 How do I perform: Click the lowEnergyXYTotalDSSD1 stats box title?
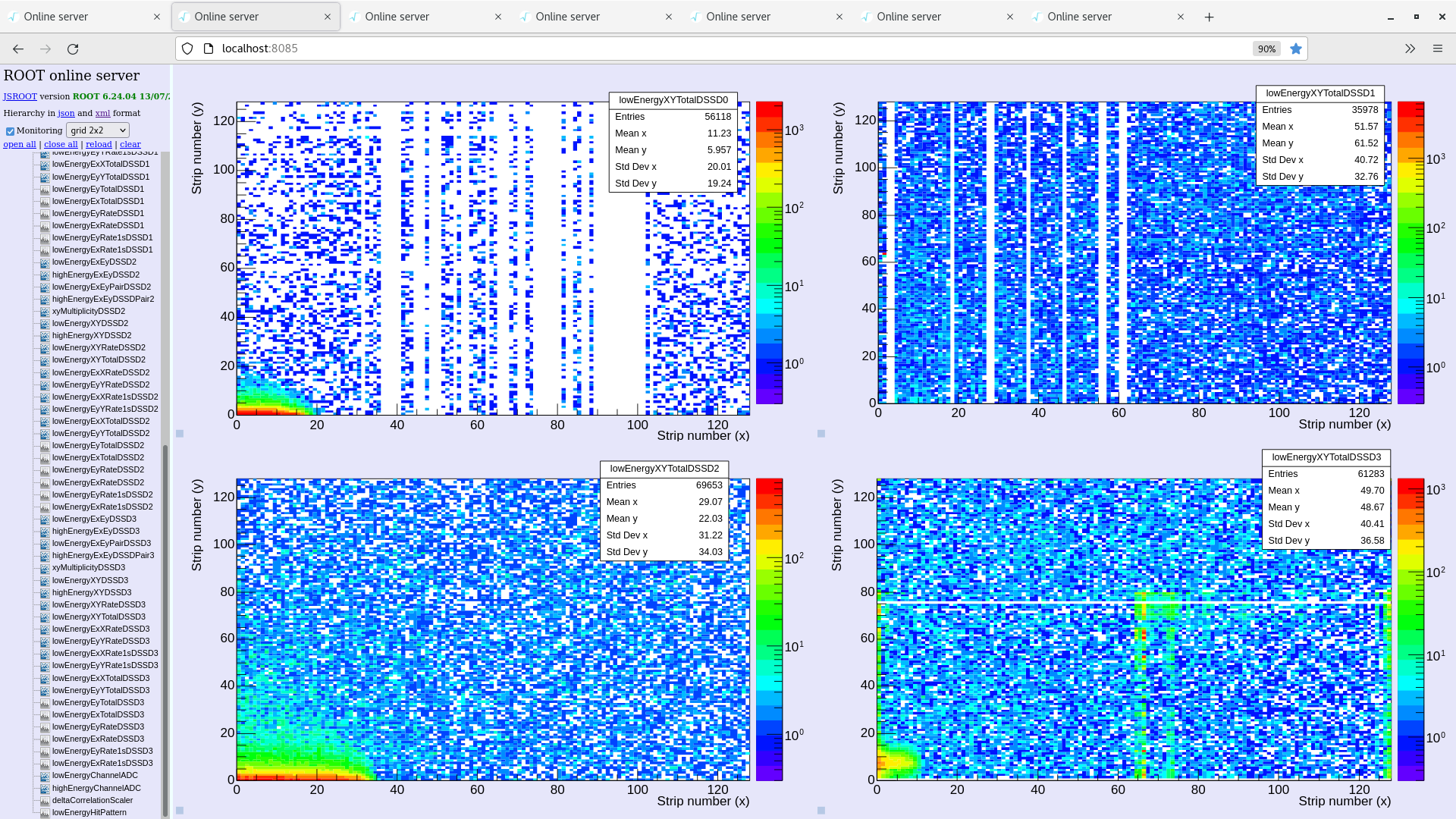tap(1320, 93)
